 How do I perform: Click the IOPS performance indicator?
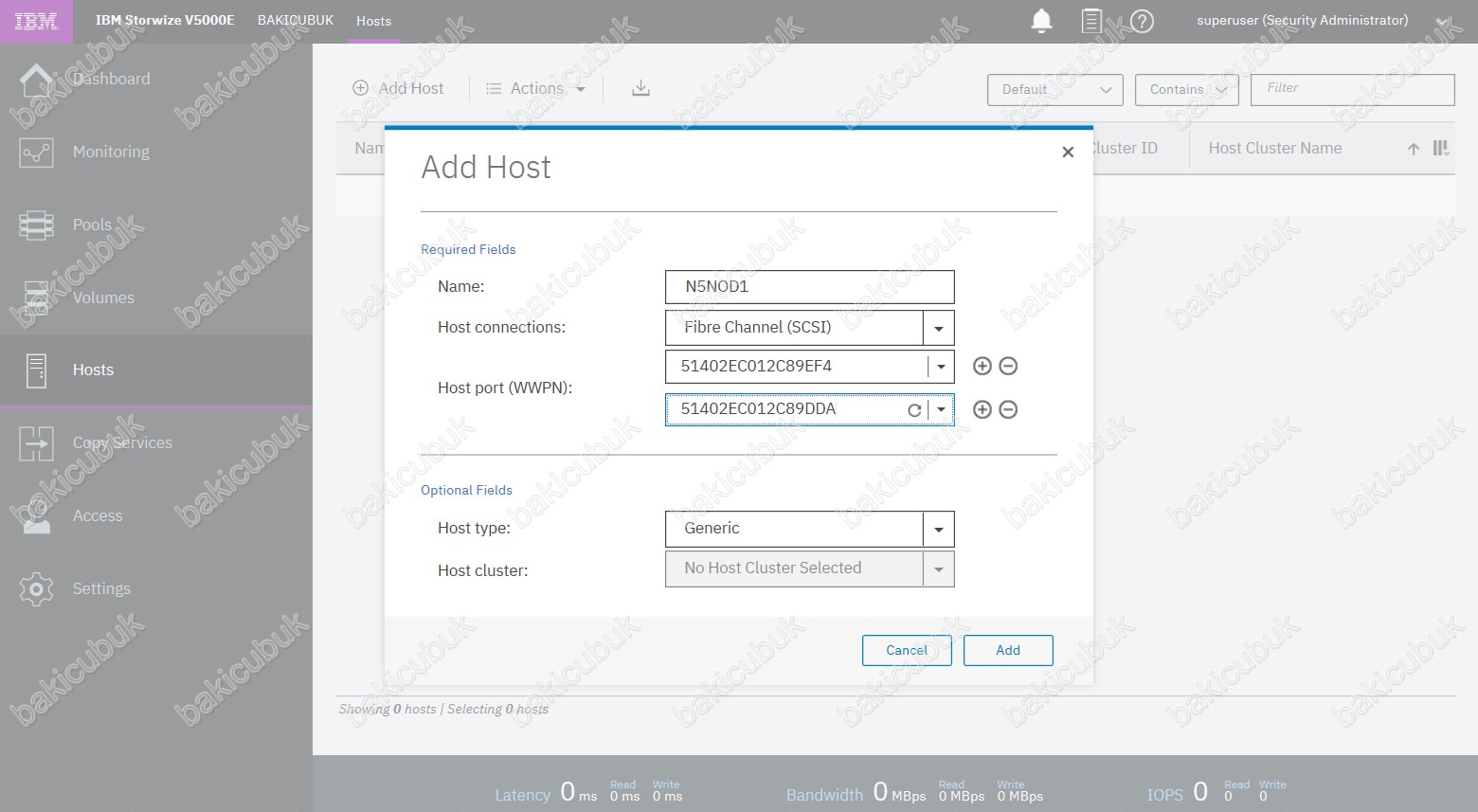click(x=1217, y=792)
